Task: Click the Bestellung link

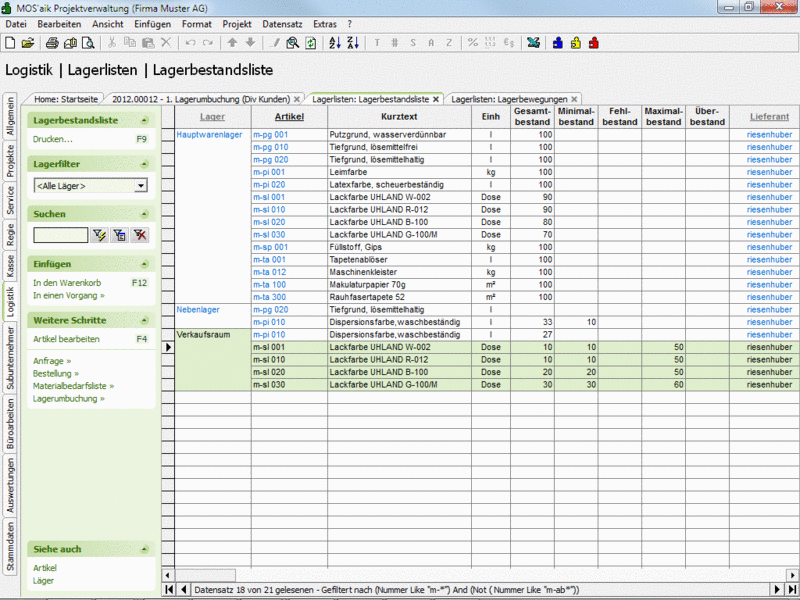Action: point(56,373)
